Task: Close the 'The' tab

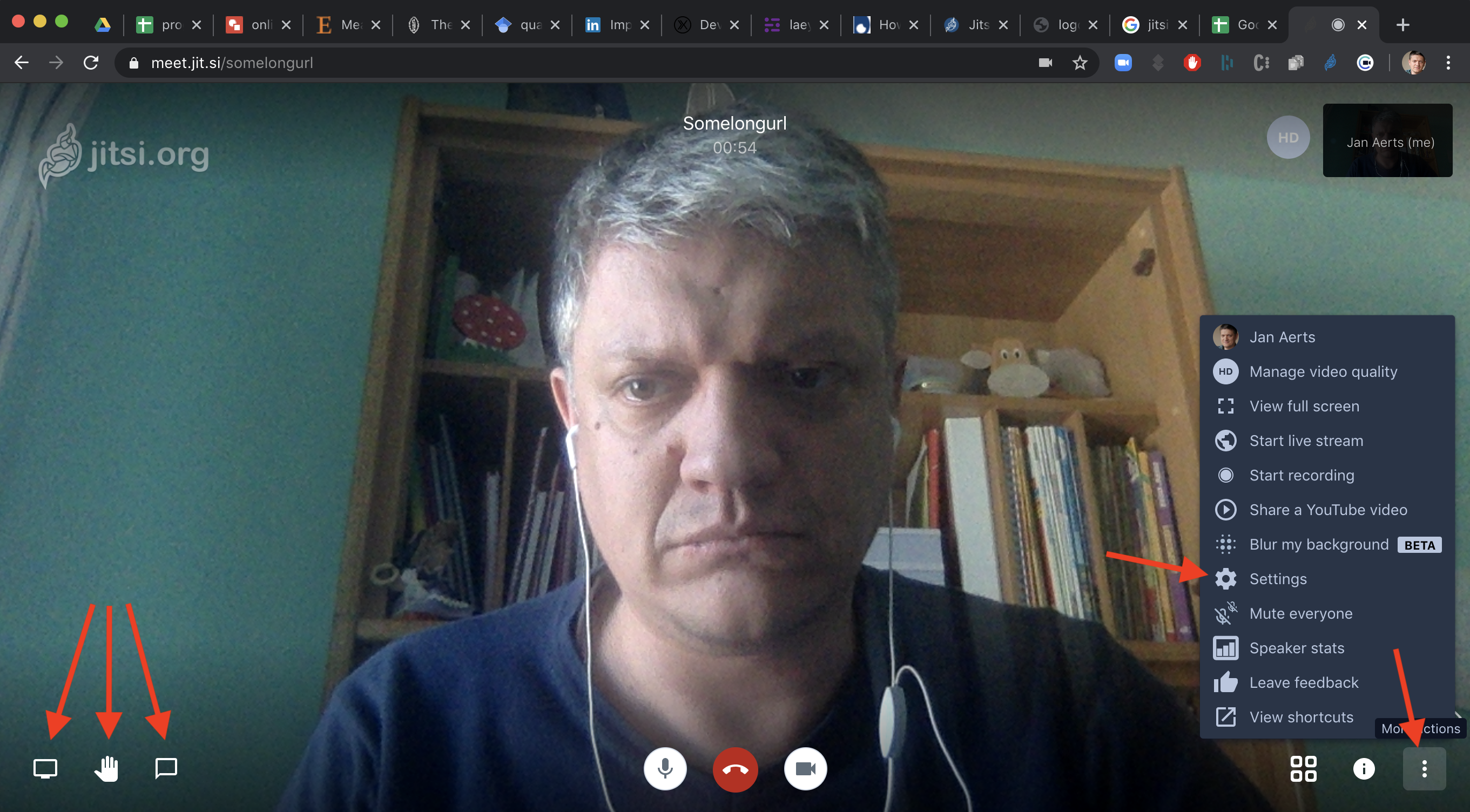Action: pos(466,24)
